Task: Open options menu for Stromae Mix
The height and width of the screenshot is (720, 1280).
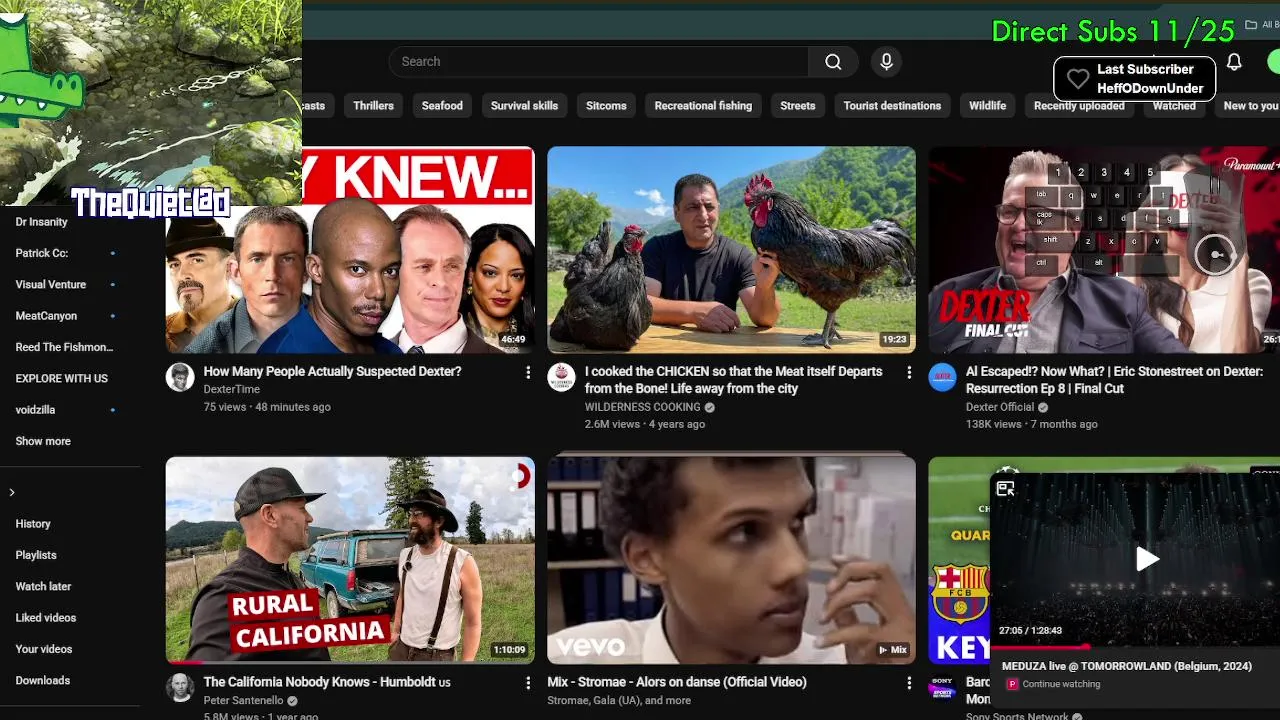Action: pos(909,683)
